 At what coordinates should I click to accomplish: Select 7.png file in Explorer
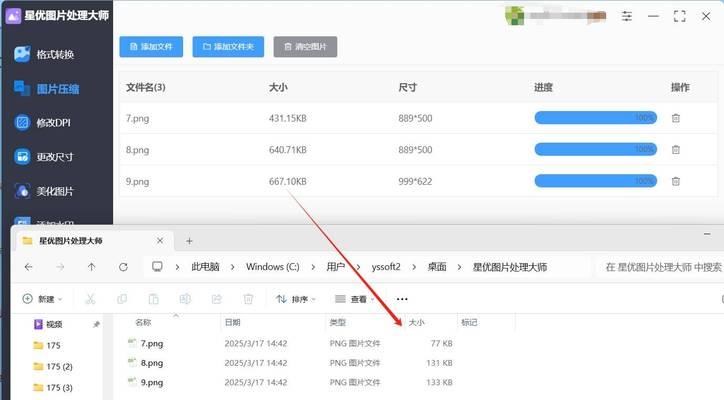click(152, 344)
